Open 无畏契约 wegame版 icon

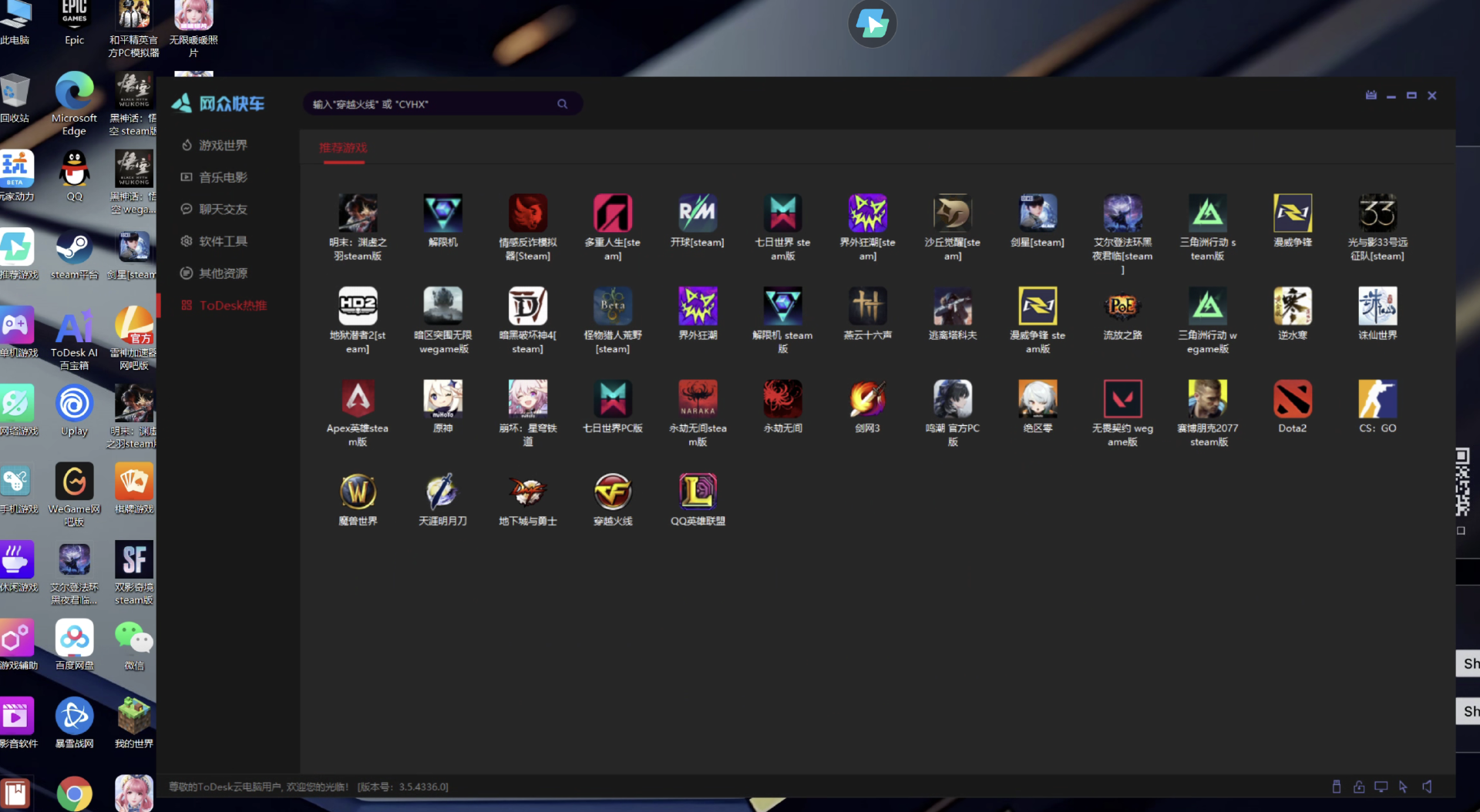[x=1122, y=400]
